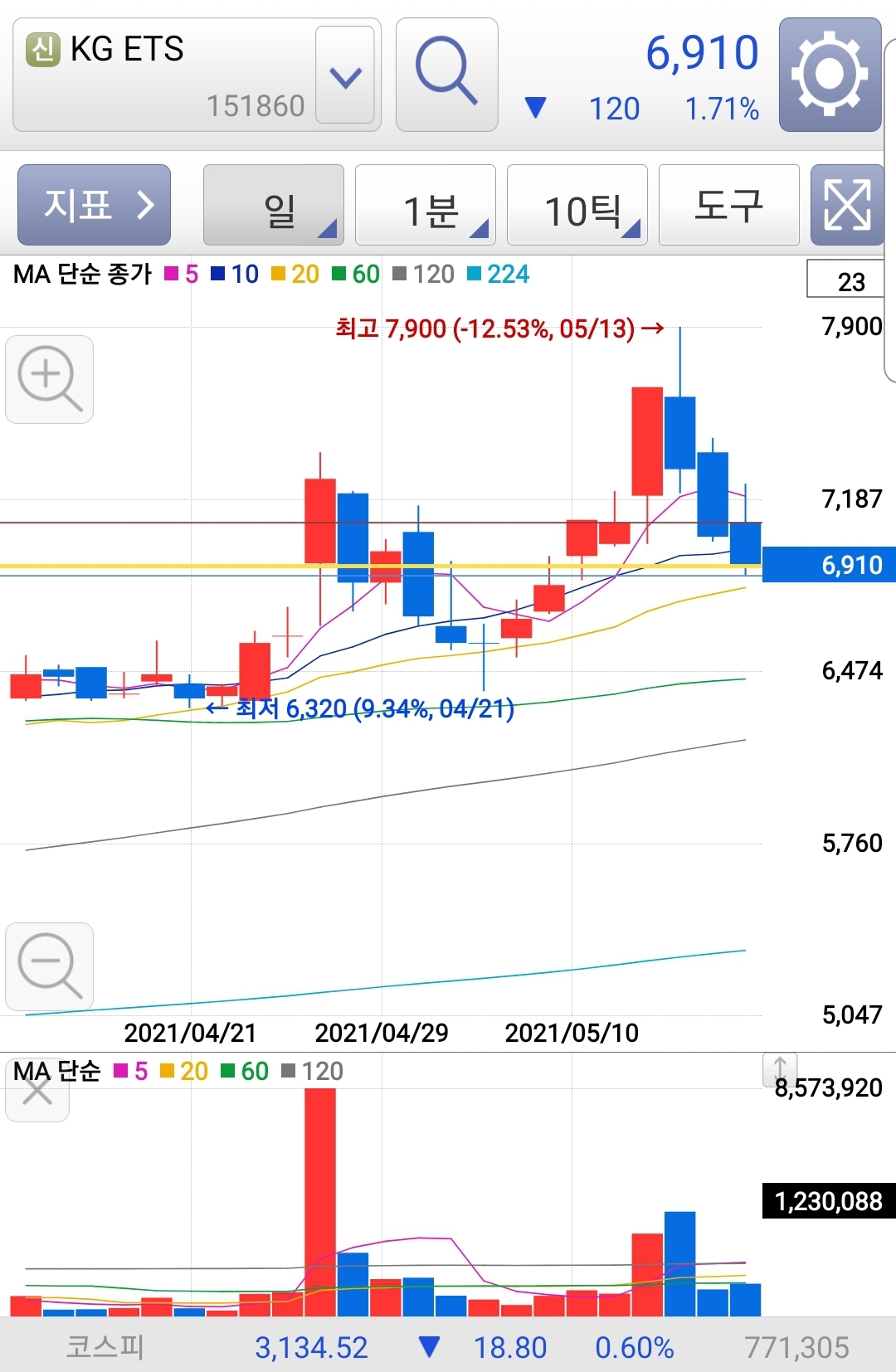Image resolution: width=896 pixels, height=1372 pixels.
Task: Open the 지표 indicators menu
Action: click(x=94, y=205)
